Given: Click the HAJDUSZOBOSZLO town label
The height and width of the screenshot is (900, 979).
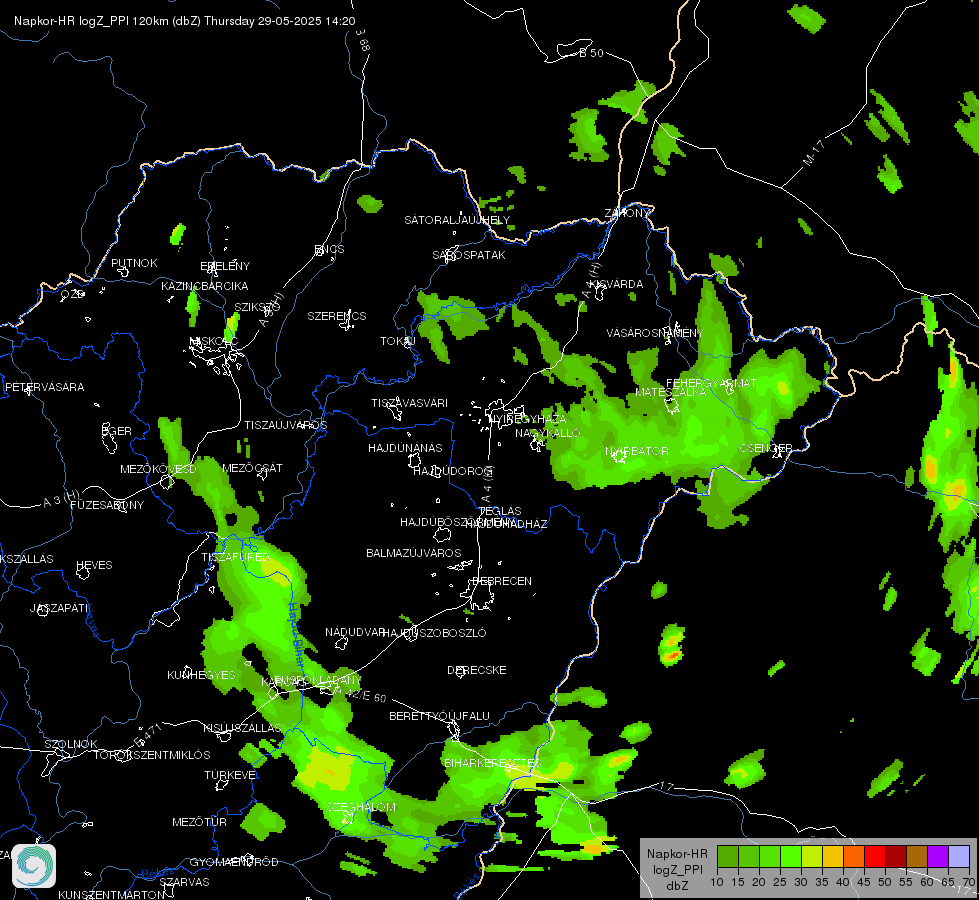Looking at the screenshot, I should pos(434,633).
